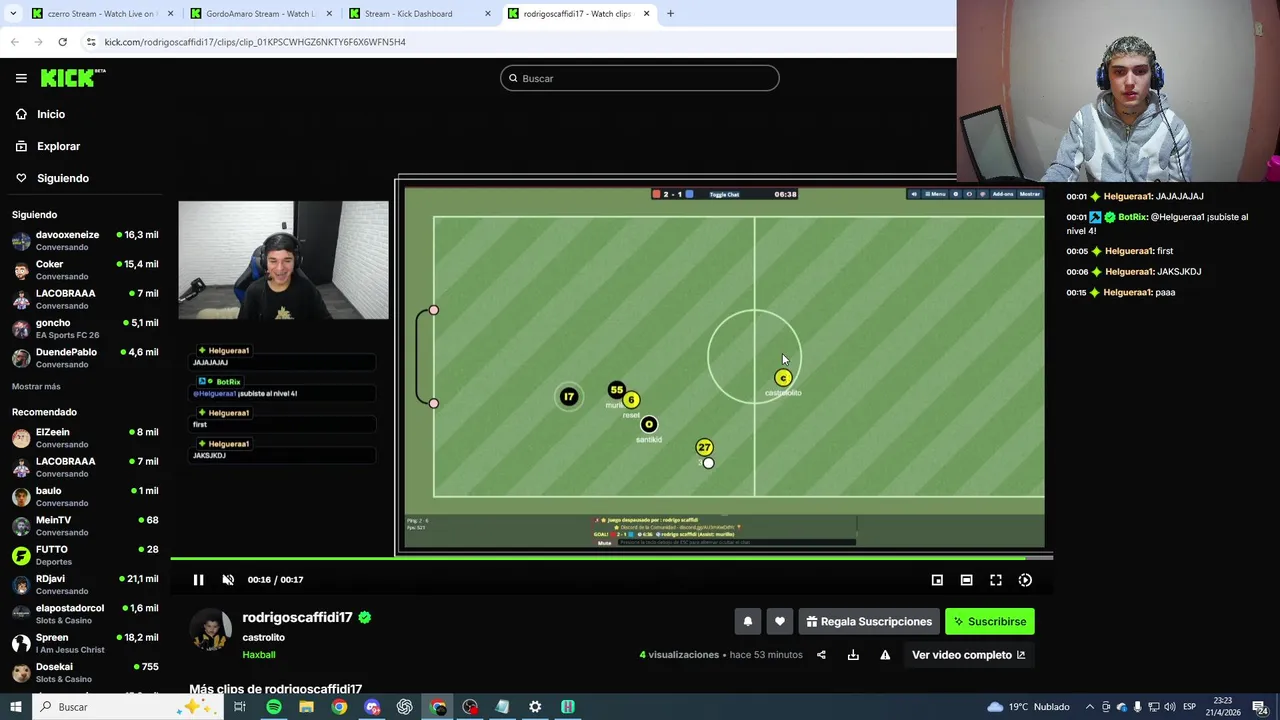Go back in browser history
The image size is (1280, 720).
point(14,42)
